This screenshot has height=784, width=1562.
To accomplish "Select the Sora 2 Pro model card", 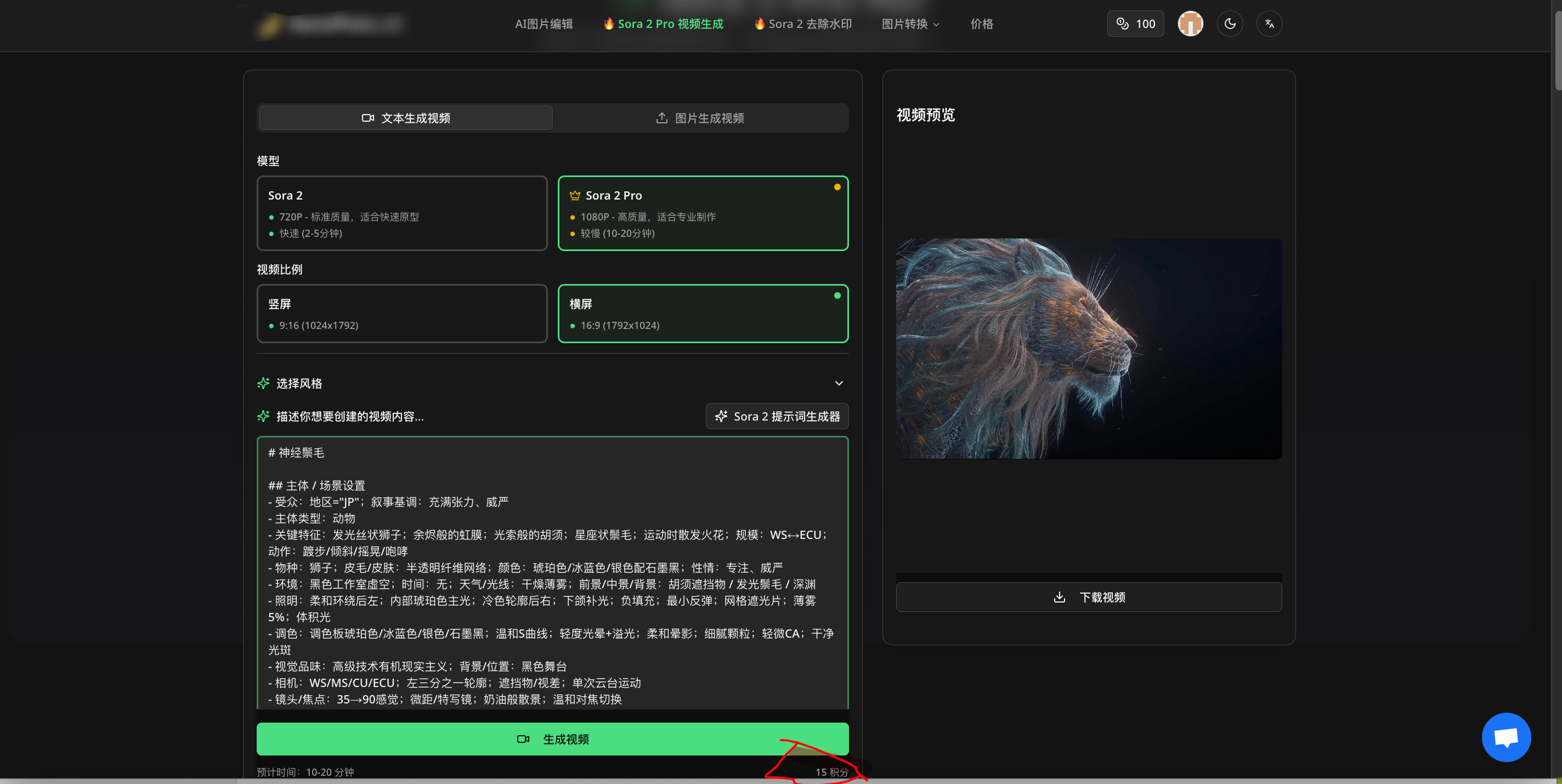I will click(x=702, y=213).
